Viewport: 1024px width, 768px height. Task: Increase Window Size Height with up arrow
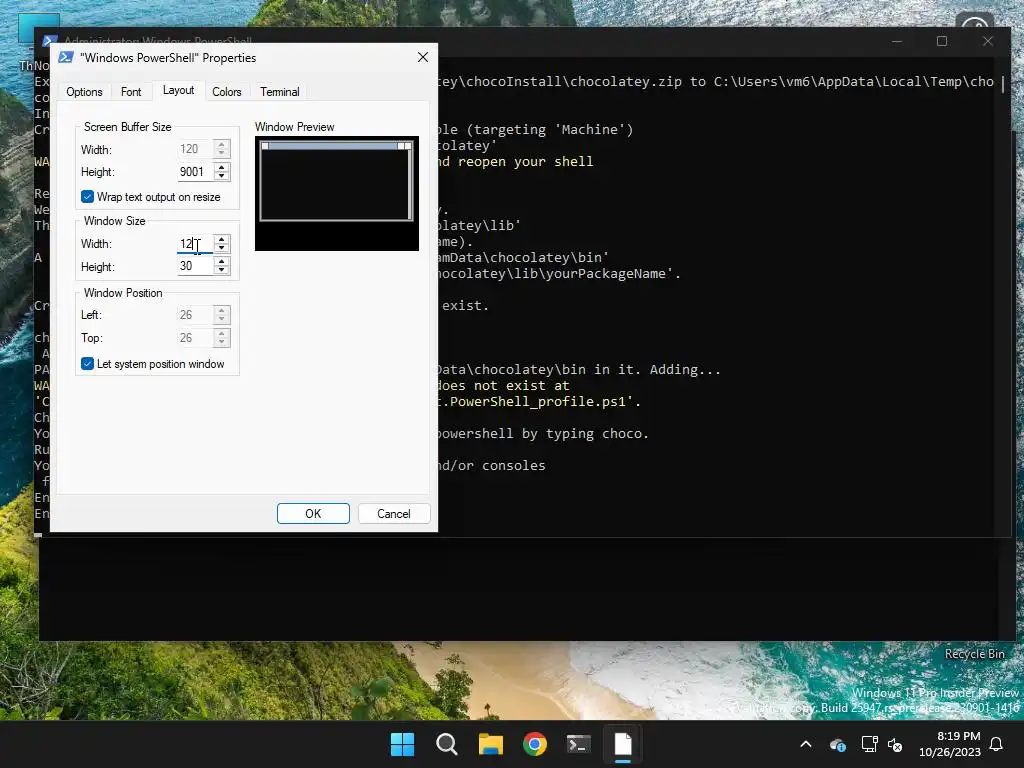(x=222, y=261)
